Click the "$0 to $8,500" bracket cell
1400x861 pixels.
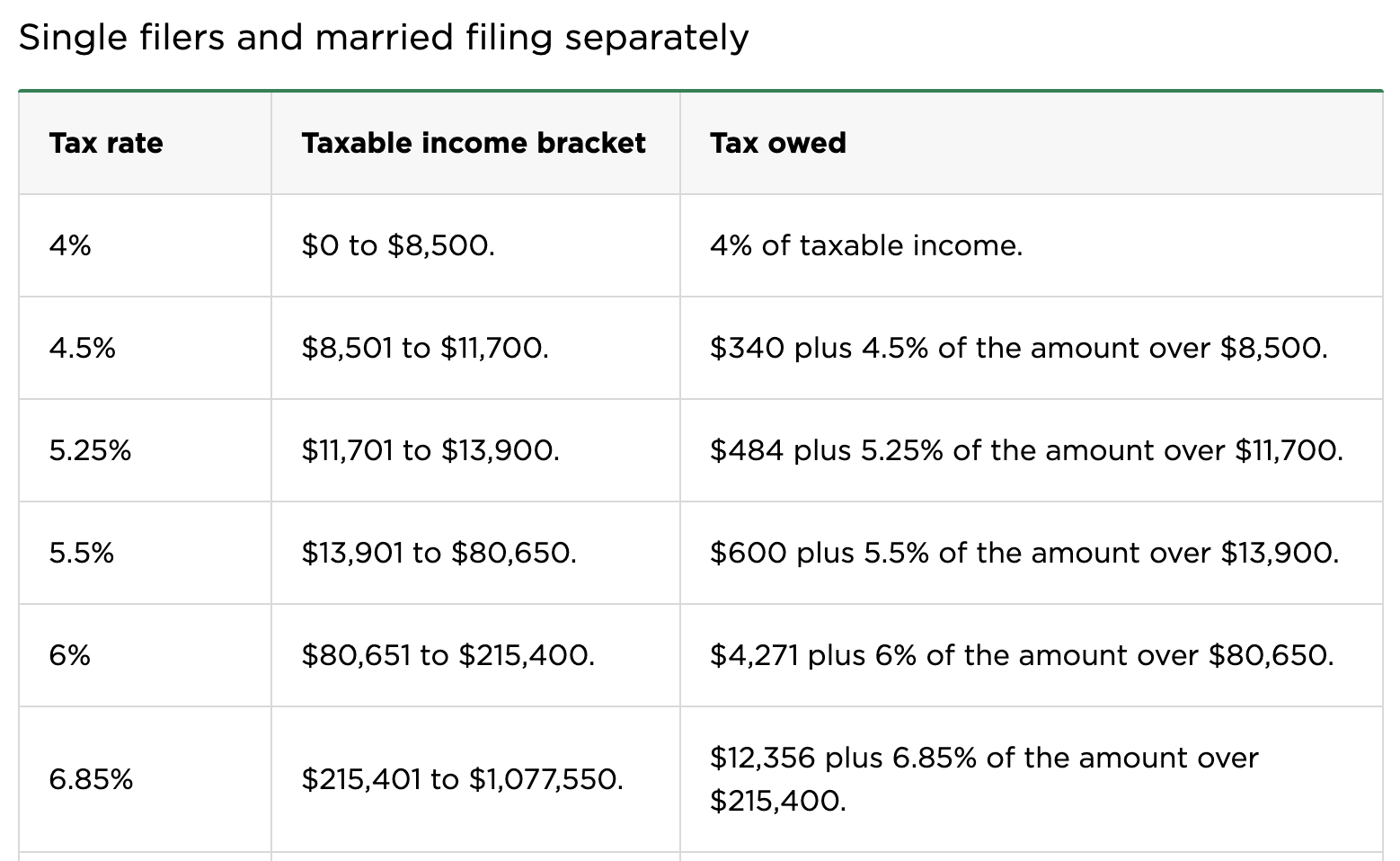398,245
